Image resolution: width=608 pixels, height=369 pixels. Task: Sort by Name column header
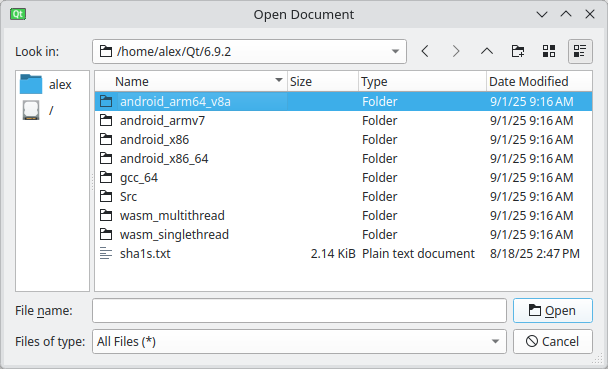click(191, 81)
